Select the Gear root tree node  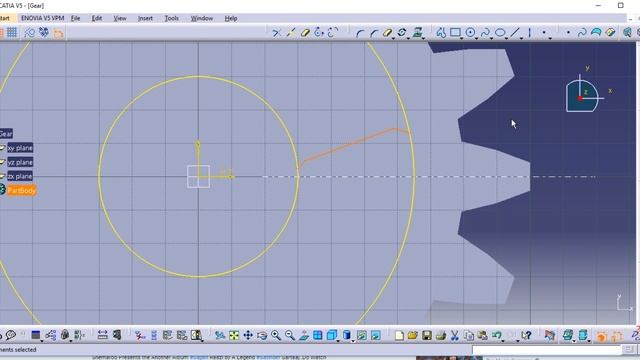click(x=6, y=133)
